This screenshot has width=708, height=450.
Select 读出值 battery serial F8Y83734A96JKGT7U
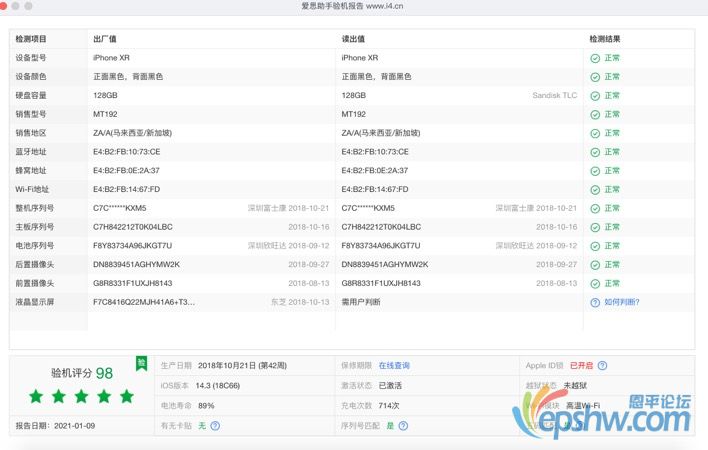381,246
